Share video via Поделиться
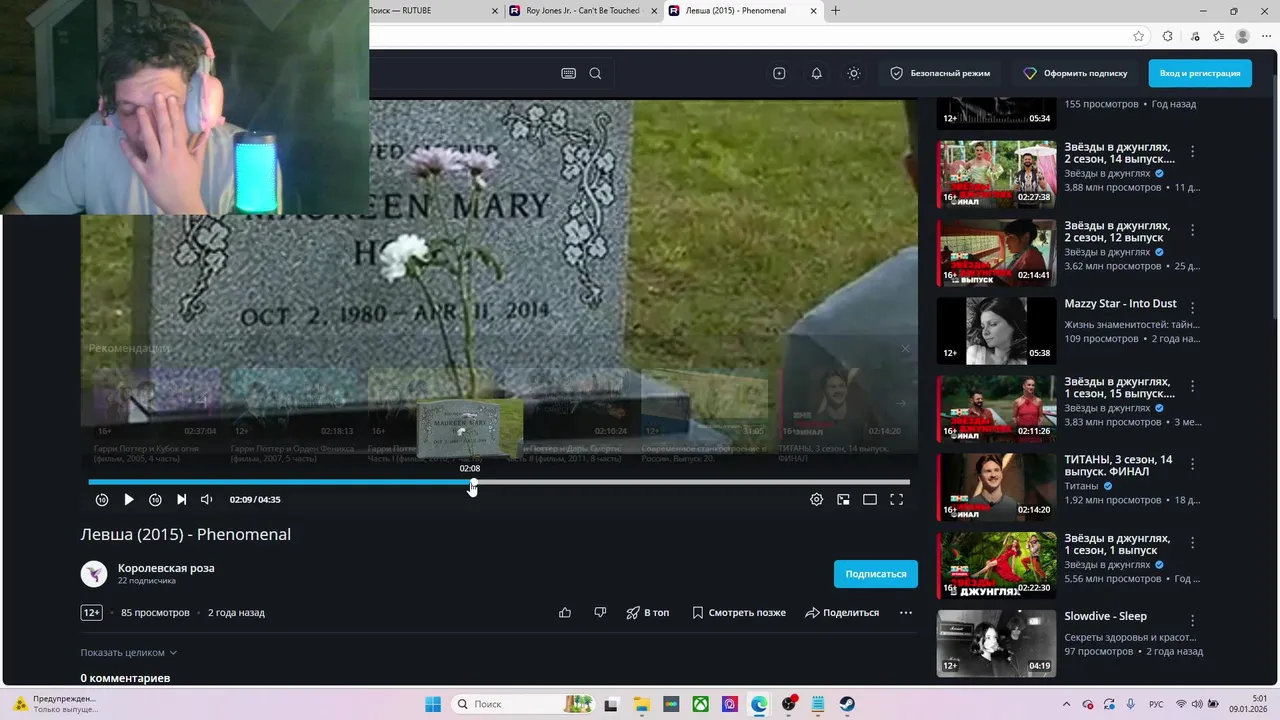Image resolution: width=1280 pixels, height=720 pixels. (842, 612)
